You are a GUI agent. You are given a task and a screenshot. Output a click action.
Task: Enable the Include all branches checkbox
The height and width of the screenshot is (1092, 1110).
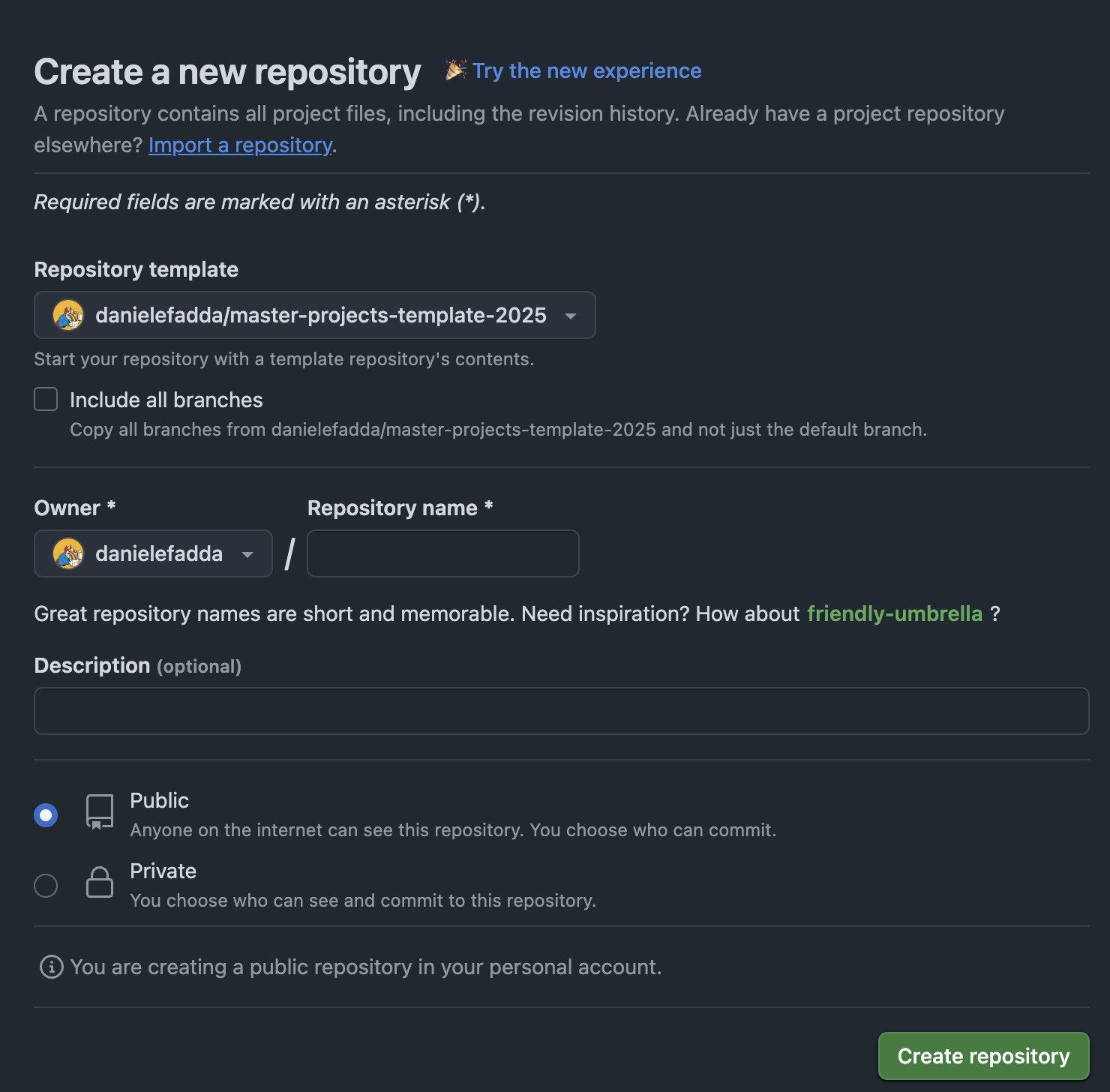click(x=46, y=400)
